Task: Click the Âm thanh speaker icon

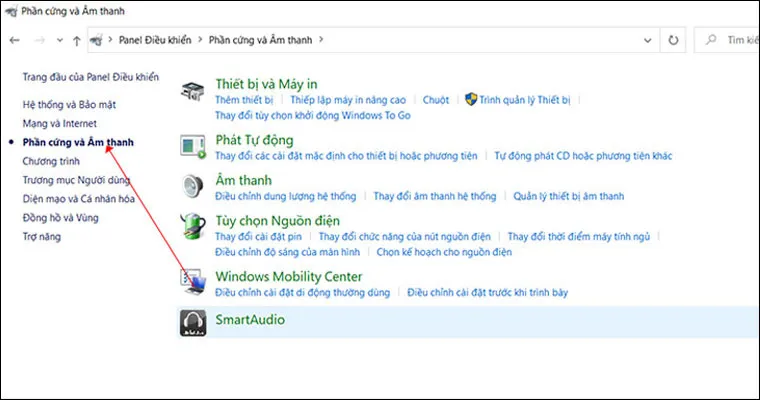Action: point(193,187)
